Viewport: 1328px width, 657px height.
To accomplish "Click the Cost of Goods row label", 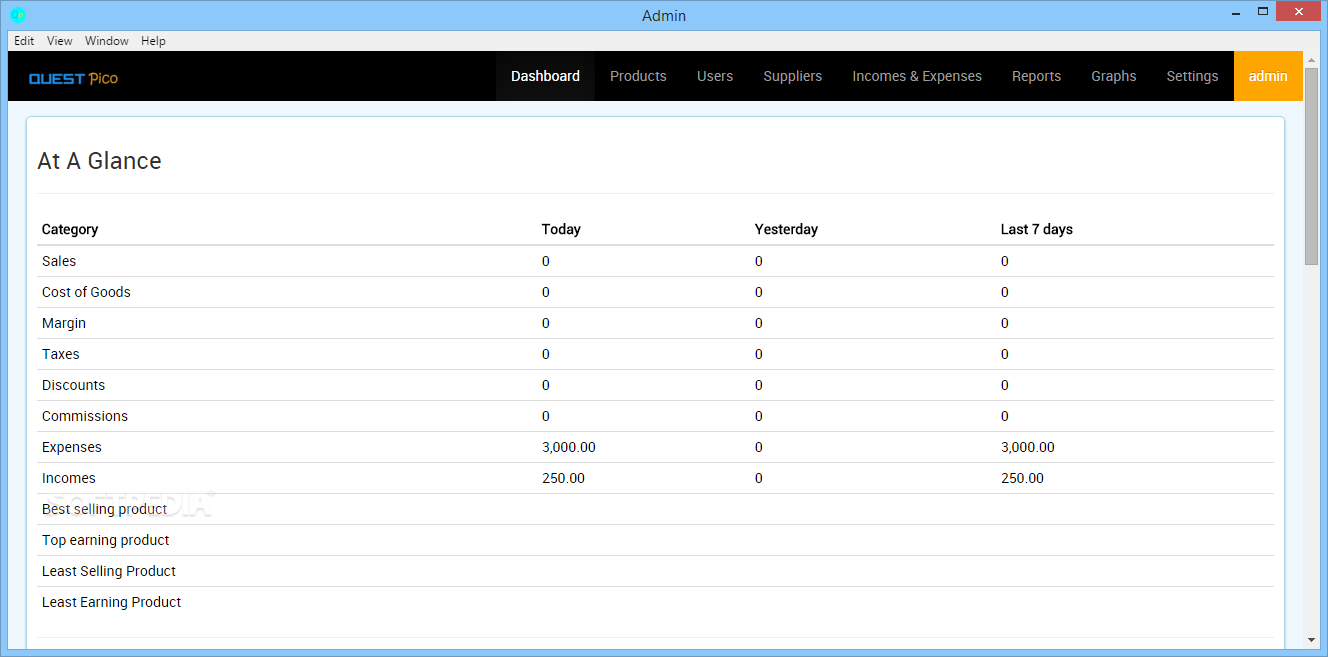I will pyautogui.click(x=86, y=292).
